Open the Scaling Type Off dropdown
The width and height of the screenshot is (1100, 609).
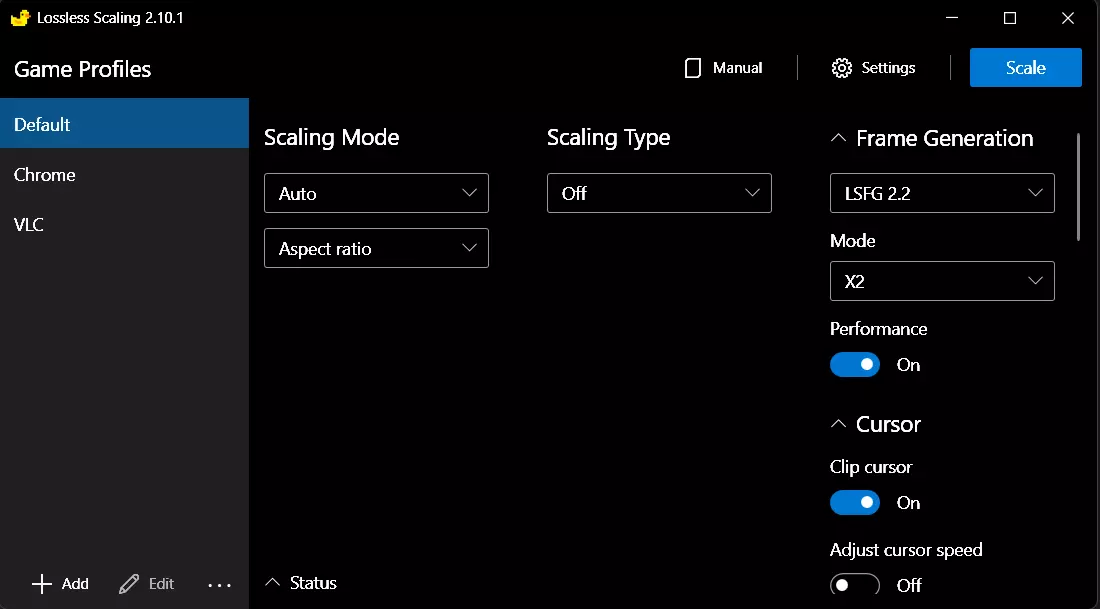[x=659, y=193]
